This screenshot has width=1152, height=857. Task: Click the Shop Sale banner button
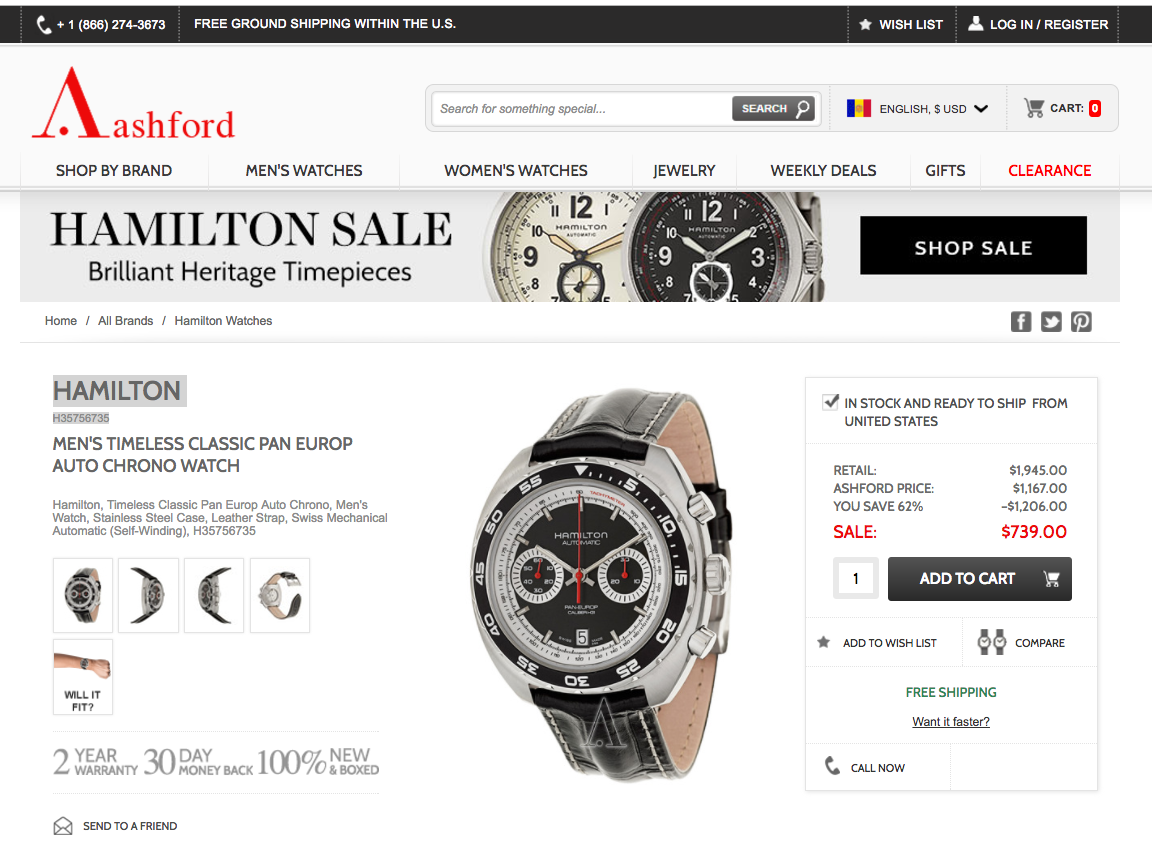coord(973,245)
